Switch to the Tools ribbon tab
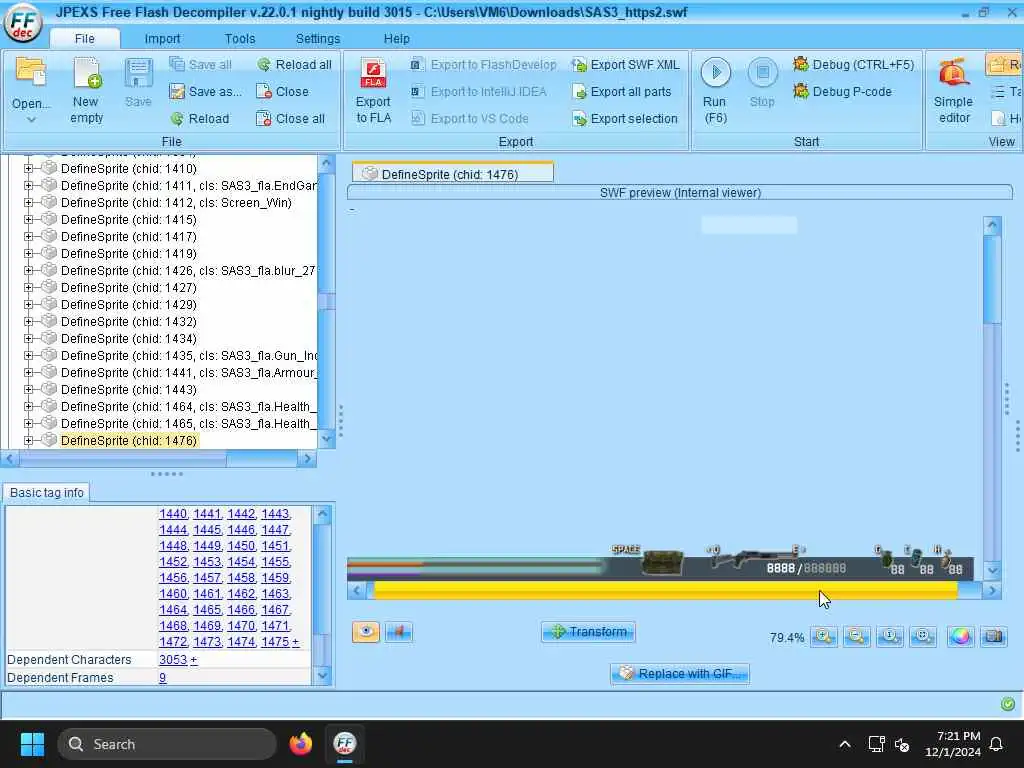This screenshot has width=1024, height=768. tap(240, 39)
